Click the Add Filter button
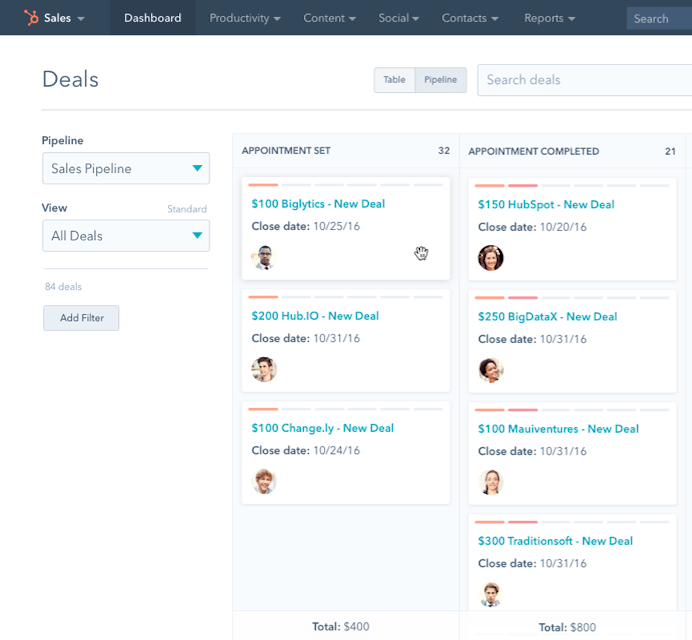 click(81, 318)
